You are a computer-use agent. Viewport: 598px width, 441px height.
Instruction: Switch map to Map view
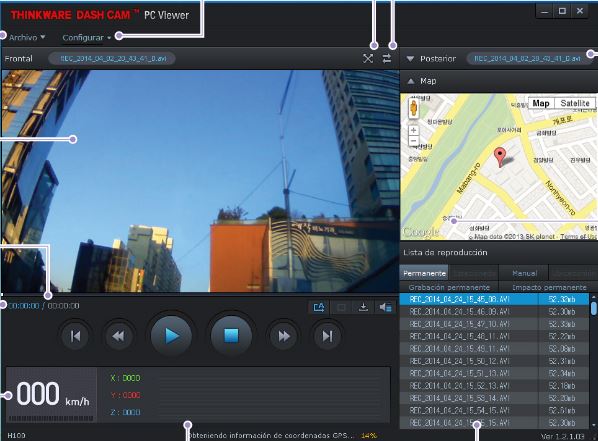541,103
